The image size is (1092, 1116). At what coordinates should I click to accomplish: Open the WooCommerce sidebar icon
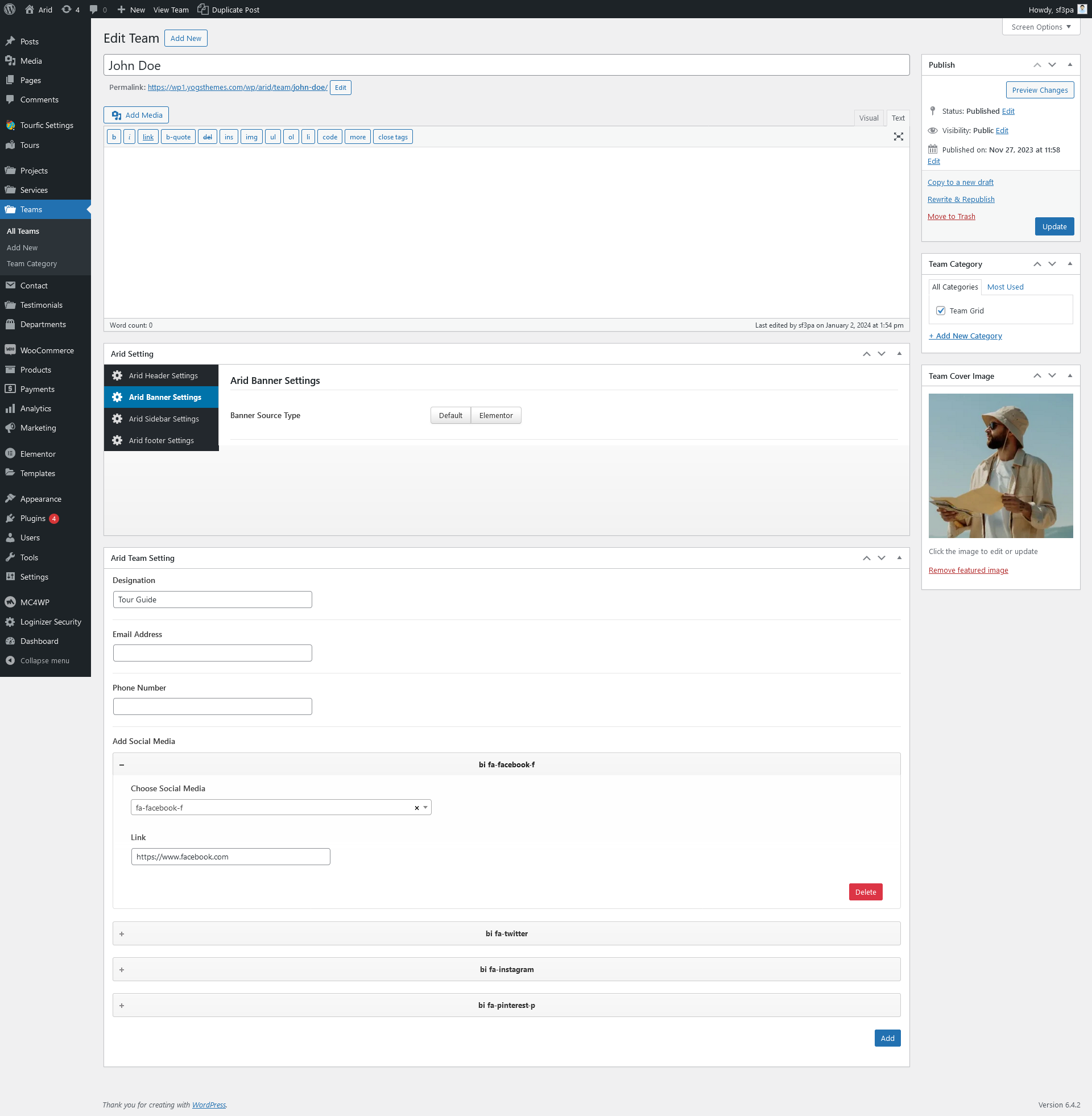pyautogui.click(x=10, y=350)
